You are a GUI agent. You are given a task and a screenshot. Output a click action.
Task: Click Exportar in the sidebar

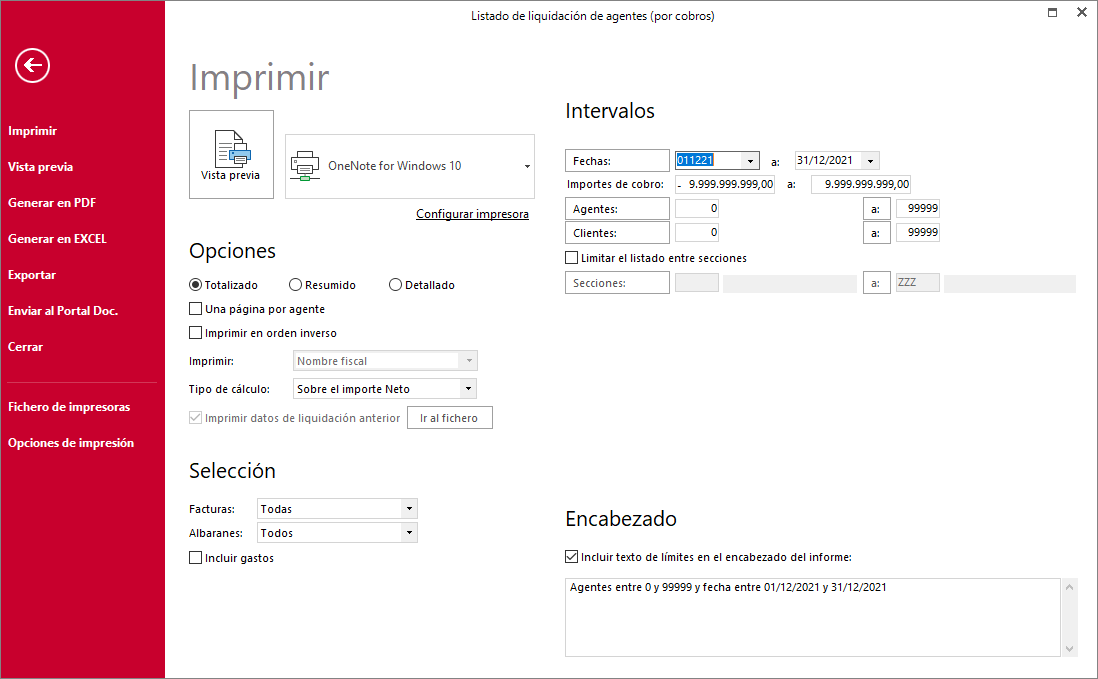32,275
